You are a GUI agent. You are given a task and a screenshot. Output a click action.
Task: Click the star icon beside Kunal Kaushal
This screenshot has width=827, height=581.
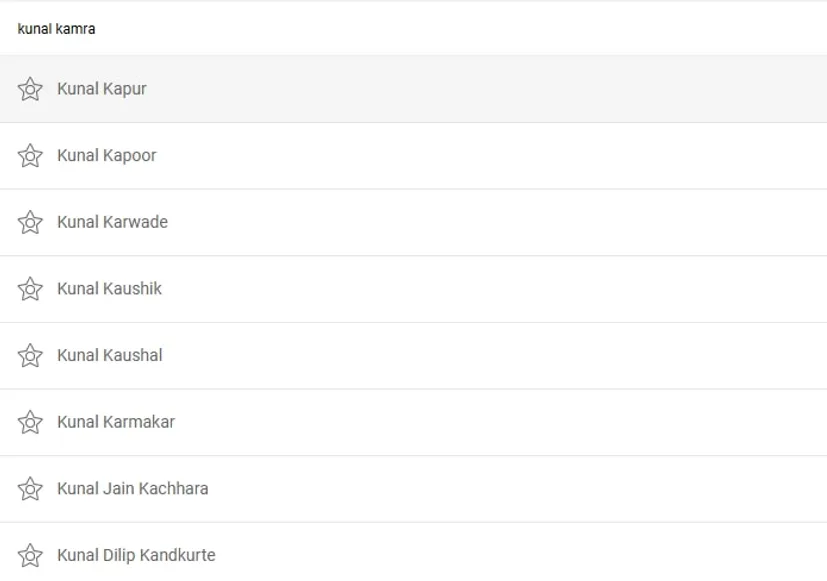click(30, 356)
